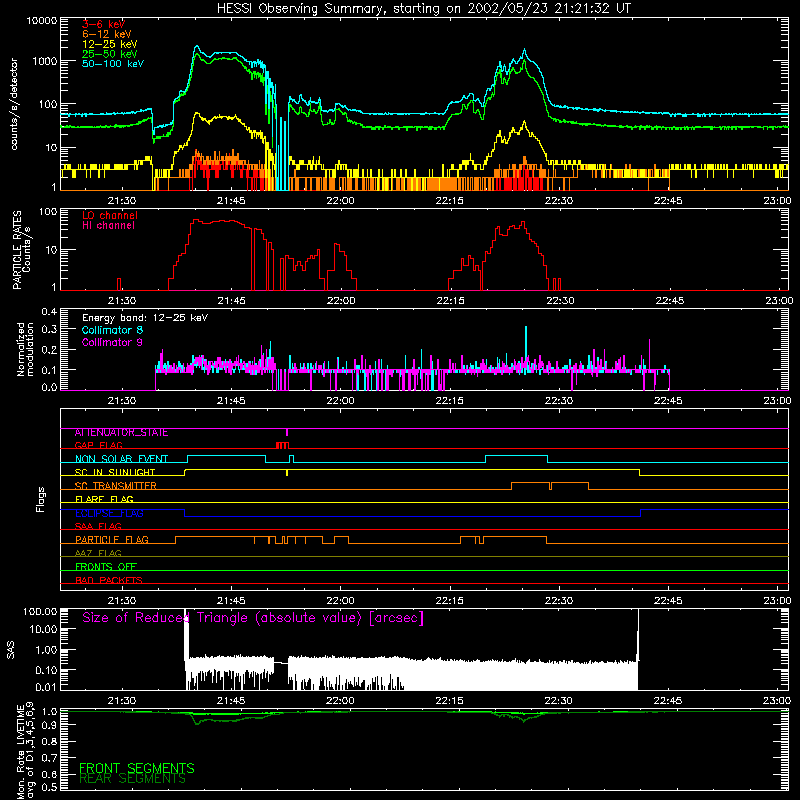Click the HESSI Observing Summary title

pos(423,9)
